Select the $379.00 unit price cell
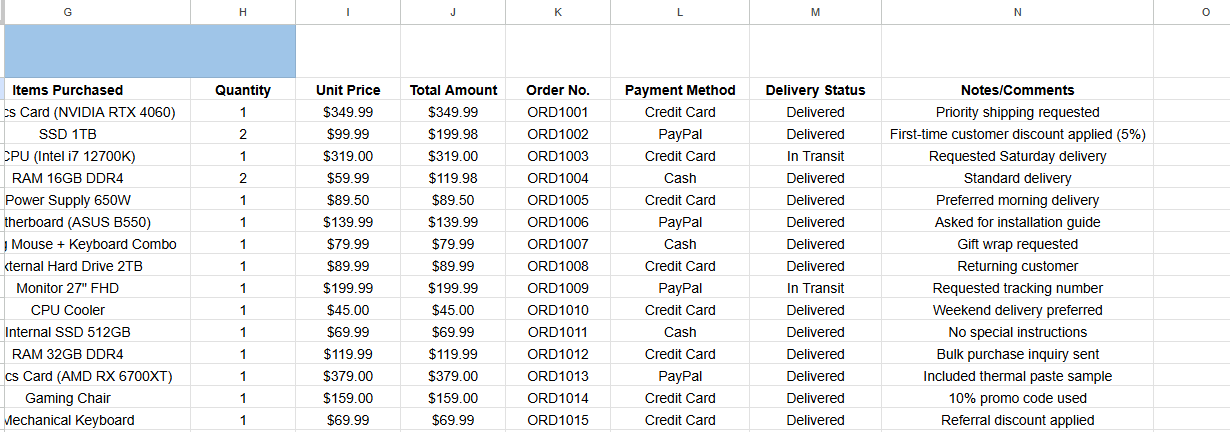Viewport: 1230px width, 432px height. (x=348, y=376)
